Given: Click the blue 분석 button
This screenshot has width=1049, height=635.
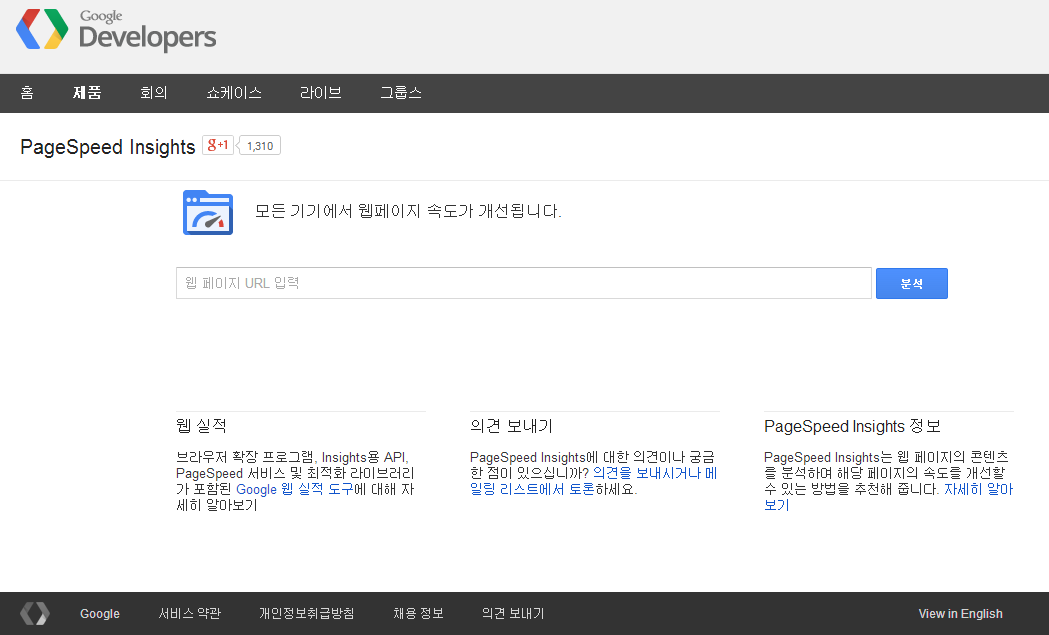Looking at the screenshot, I should [911, 283].
